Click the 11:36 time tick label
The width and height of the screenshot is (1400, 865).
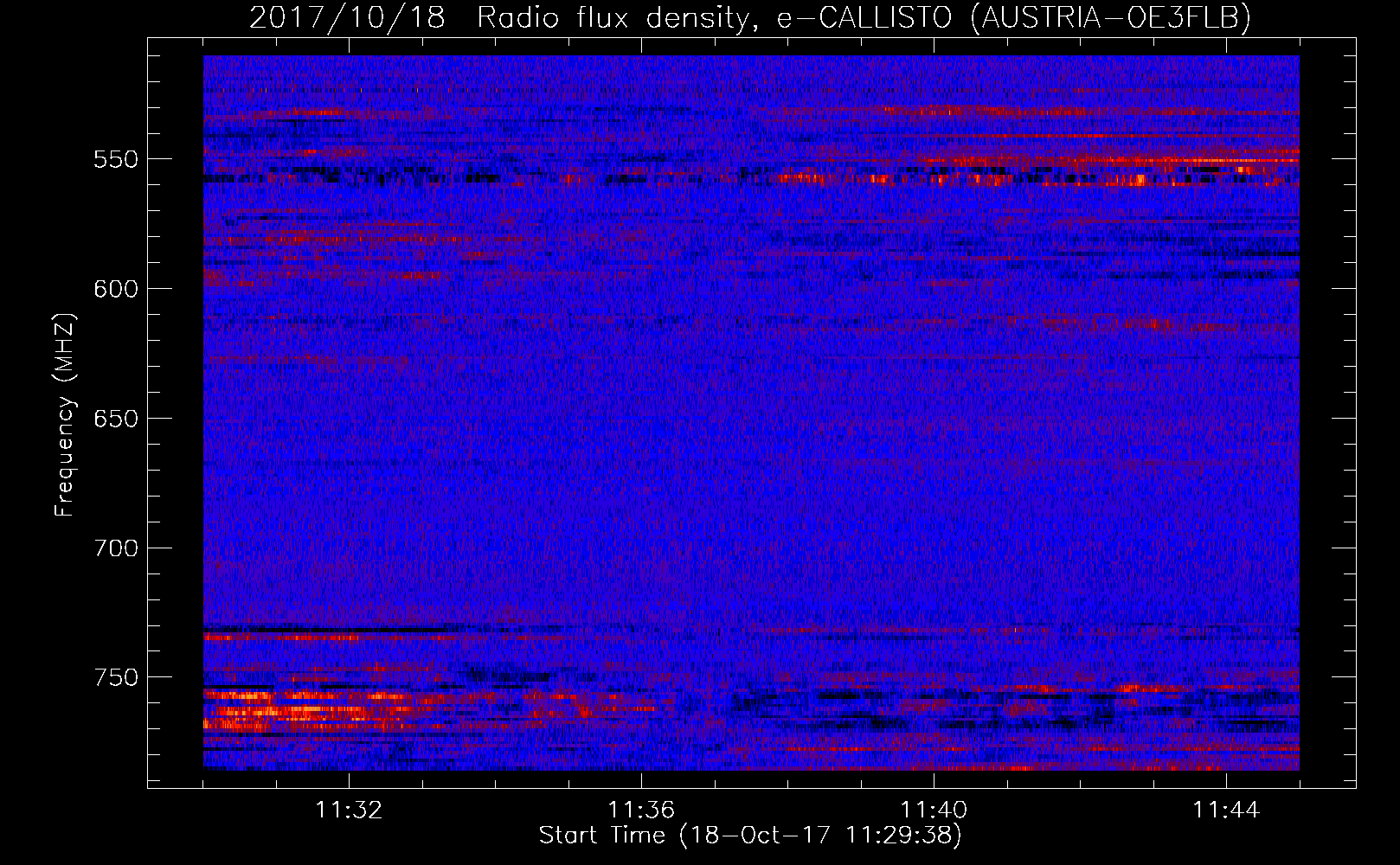641,811
